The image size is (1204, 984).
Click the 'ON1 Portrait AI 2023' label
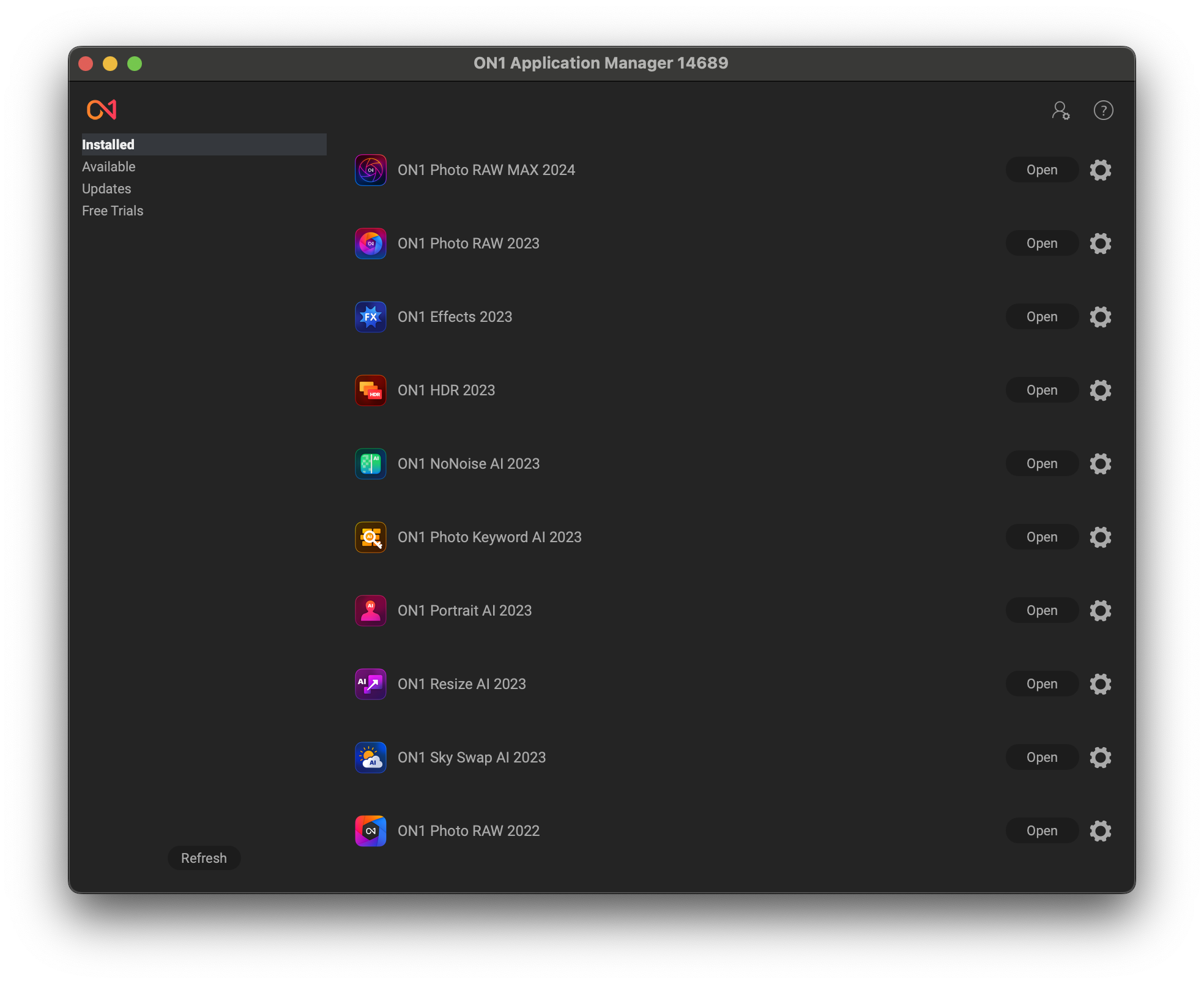pyautogui.click(x=465, y=611)
